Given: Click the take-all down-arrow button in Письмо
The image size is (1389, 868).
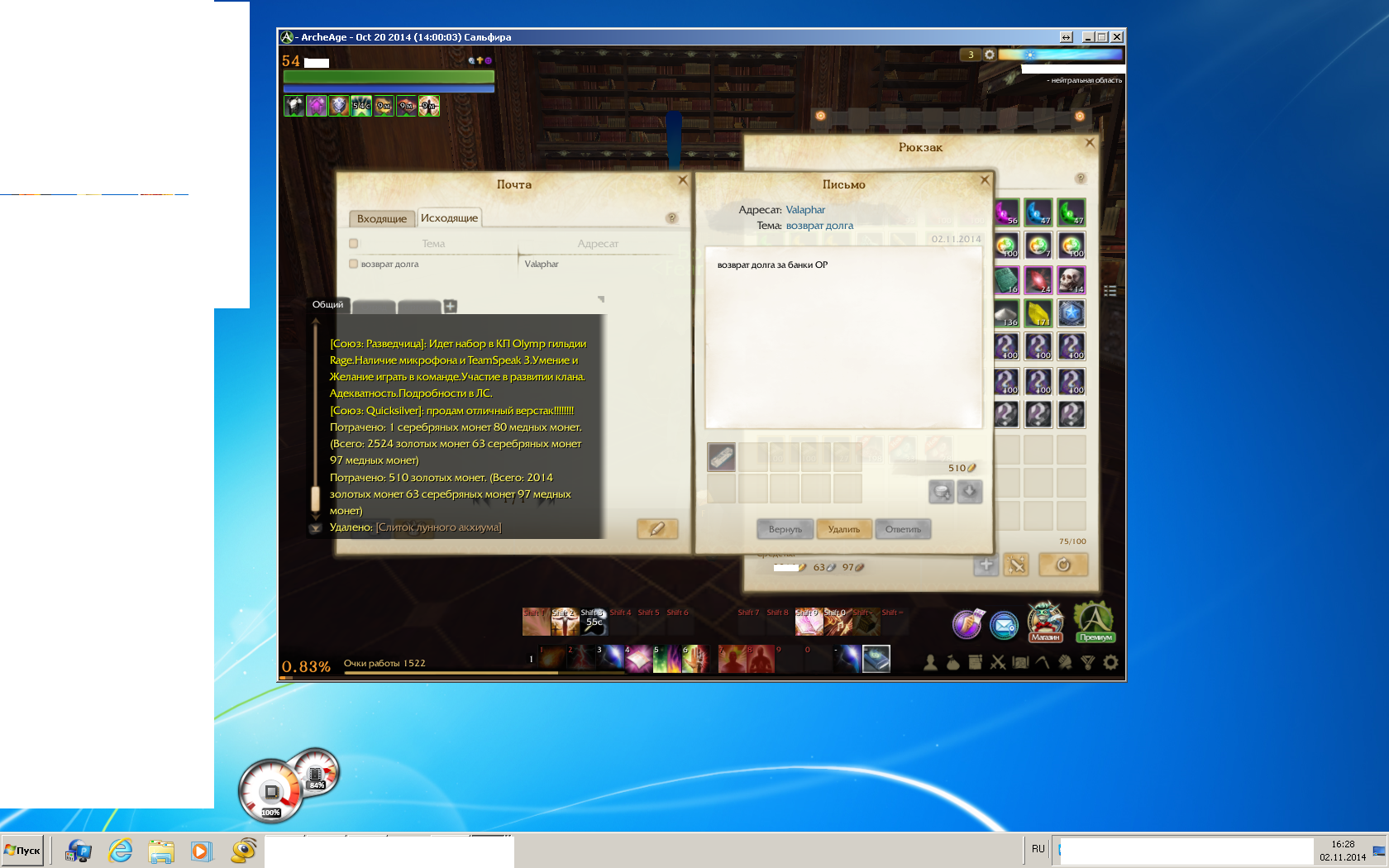Looking at the screenshot, I should [x=969, y=492].
